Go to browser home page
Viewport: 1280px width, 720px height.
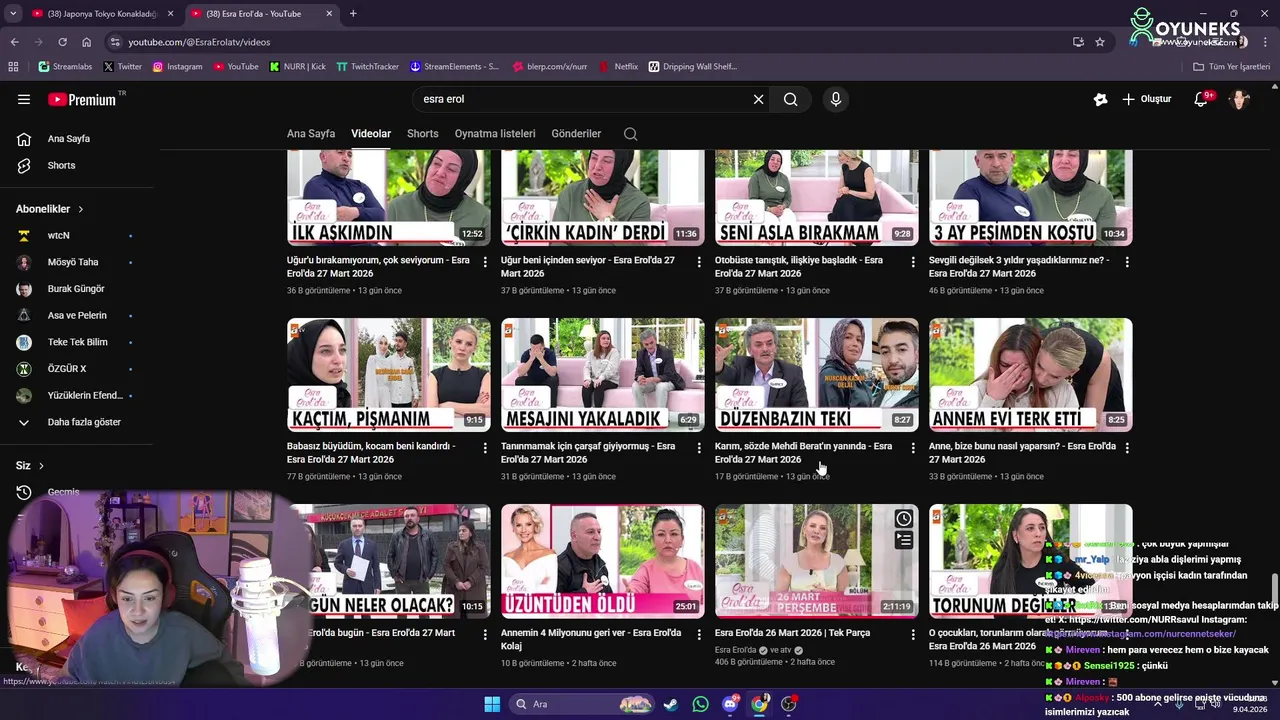(86, 42)
